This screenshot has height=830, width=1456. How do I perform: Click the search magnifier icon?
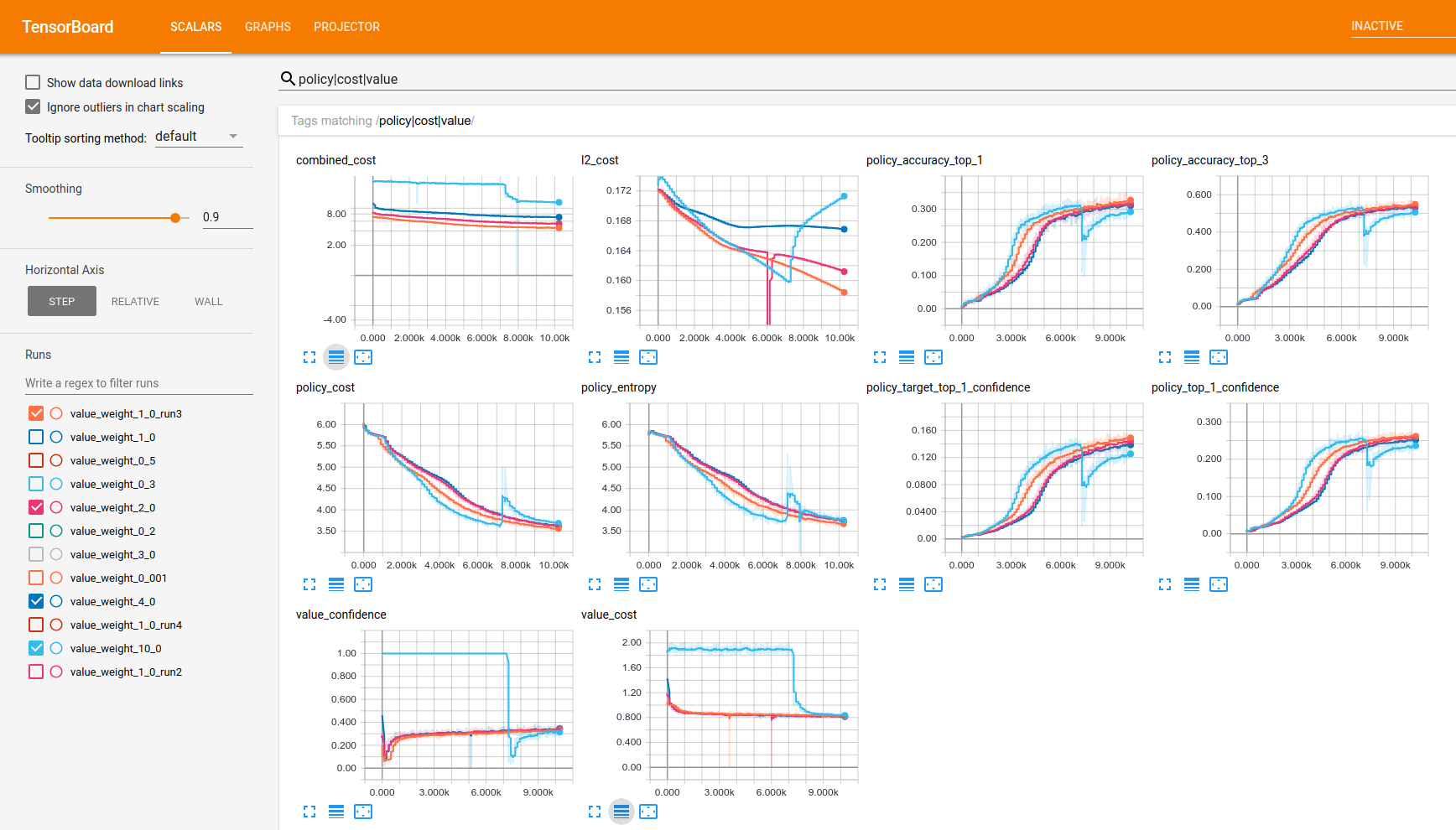click(x=288, y=79)
